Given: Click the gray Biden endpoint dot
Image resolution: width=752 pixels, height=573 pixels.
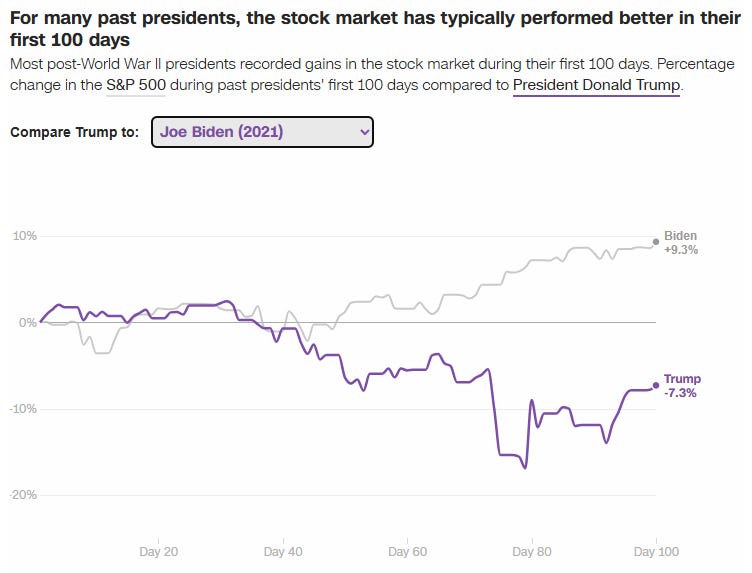Looking at the screenshot, I should click(x=656, y=241).
